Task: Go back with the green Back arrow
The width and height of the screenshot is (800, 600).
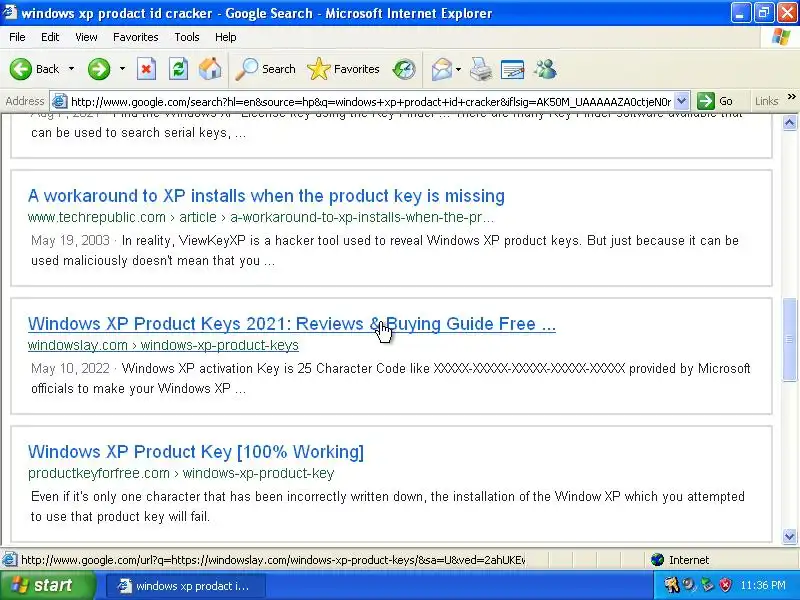Action: pyautogui.click(x=21, y=69)
